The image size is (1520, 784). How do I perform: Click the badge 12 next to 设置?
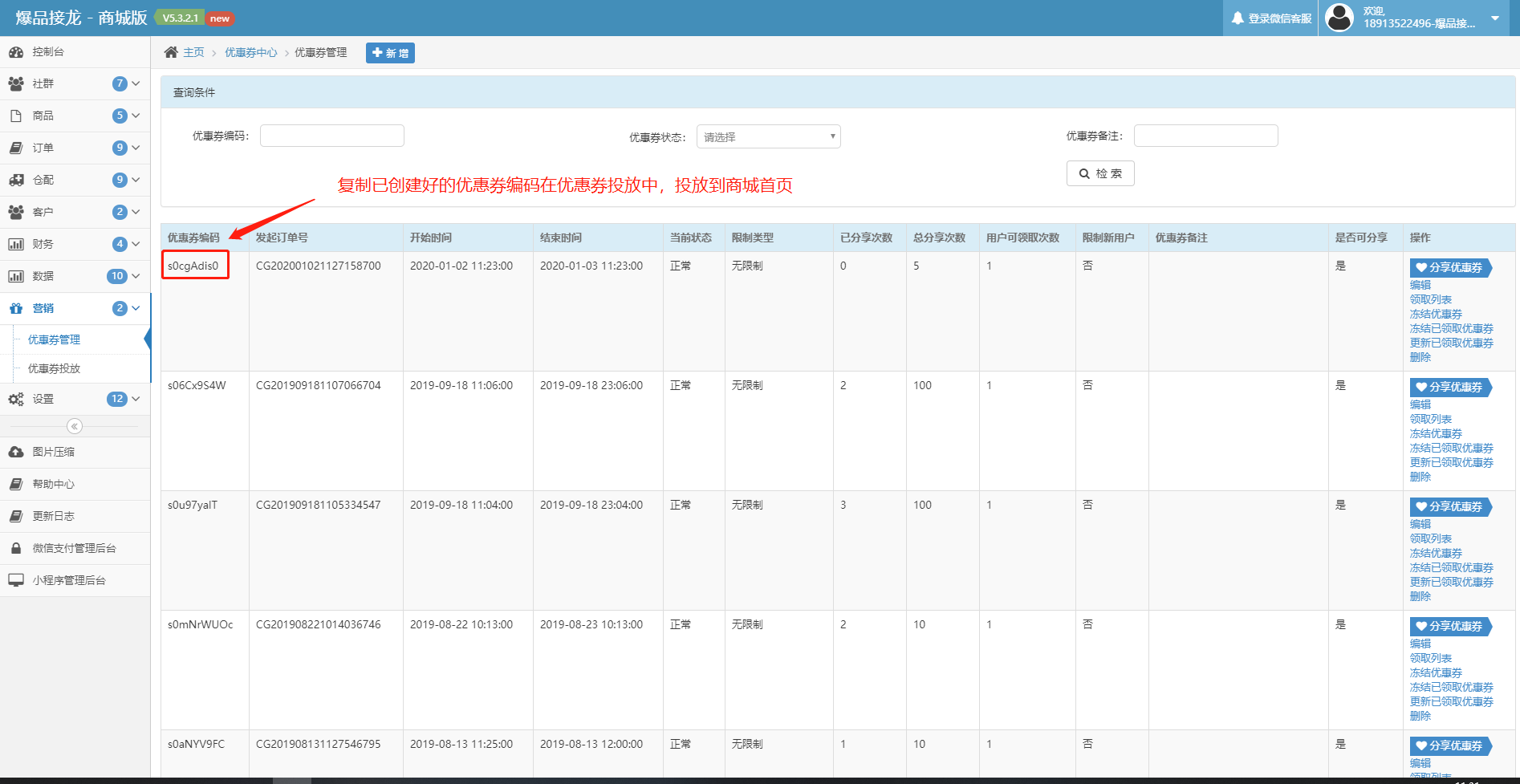117,399
